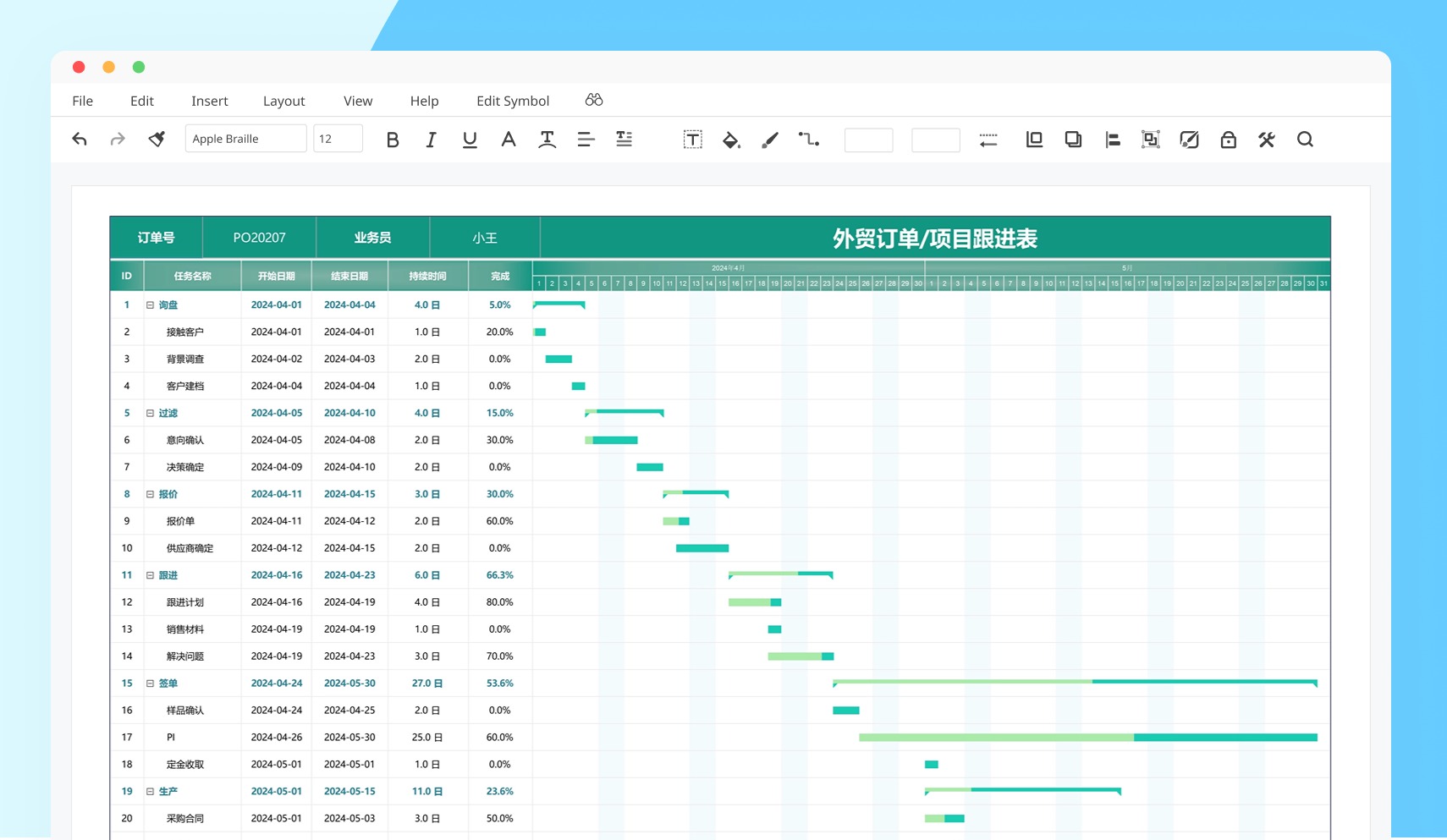Collapse the 过滤 task group
This screenshot has width=1447, height=840.
(x=150, y=414)
